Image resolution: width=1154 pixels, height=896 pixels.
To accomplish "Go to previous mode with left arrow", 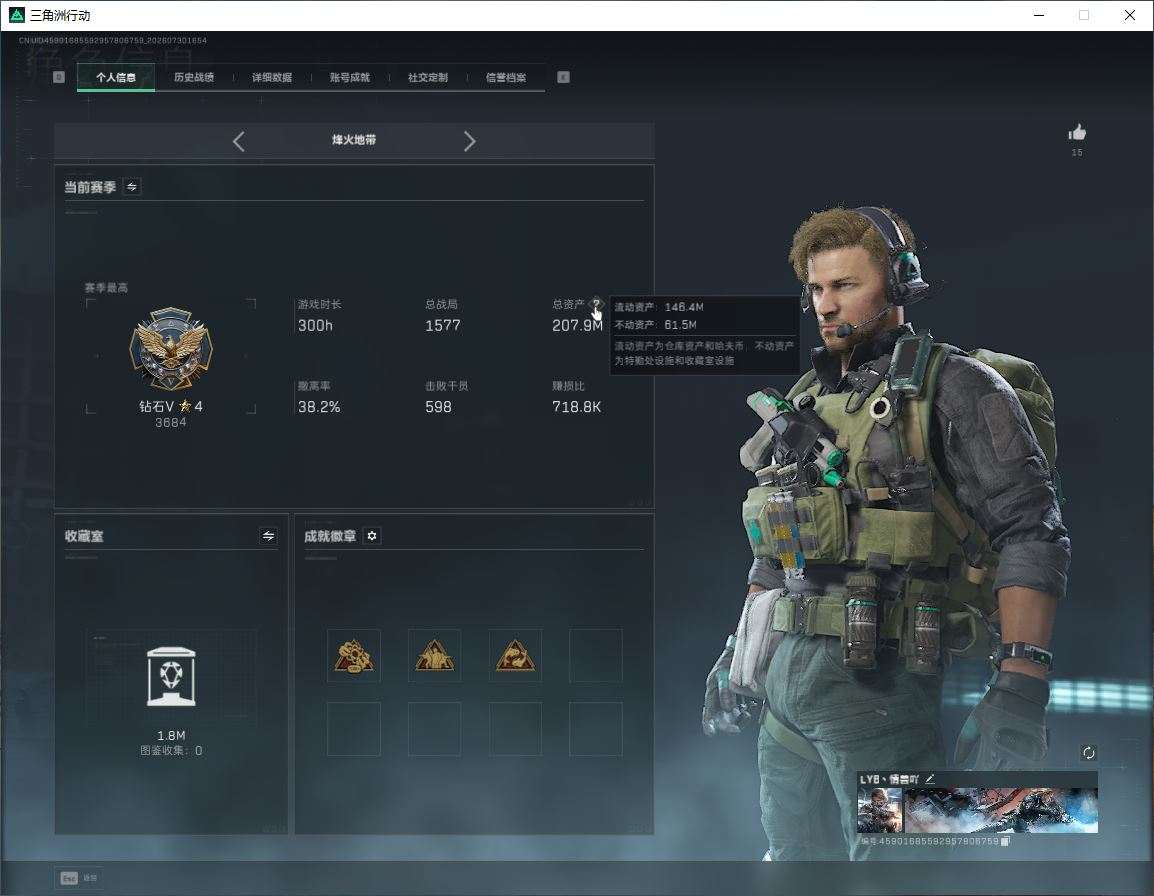I will [x=238, y=141].
